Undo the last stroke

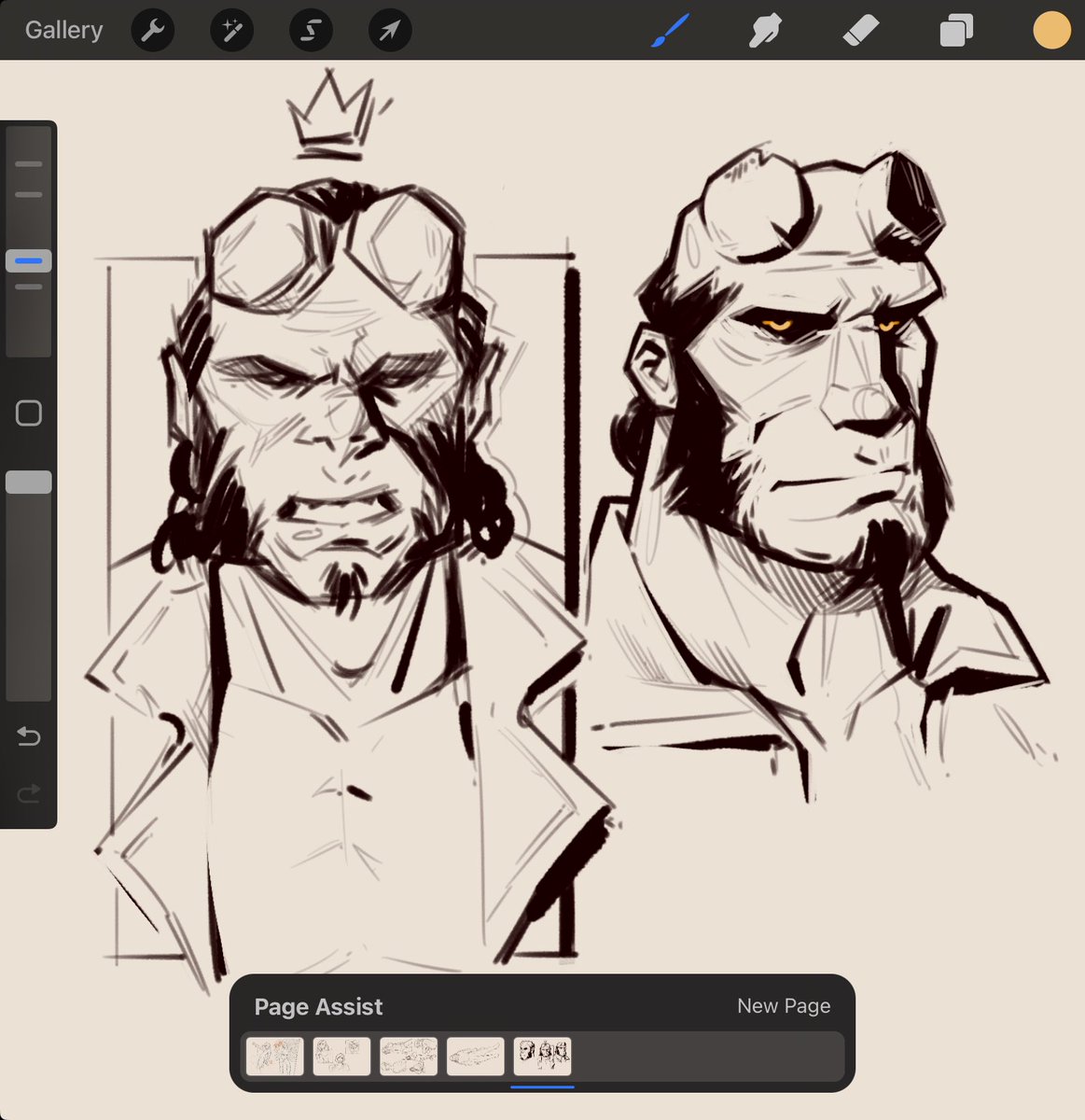[x=29, y=737]
